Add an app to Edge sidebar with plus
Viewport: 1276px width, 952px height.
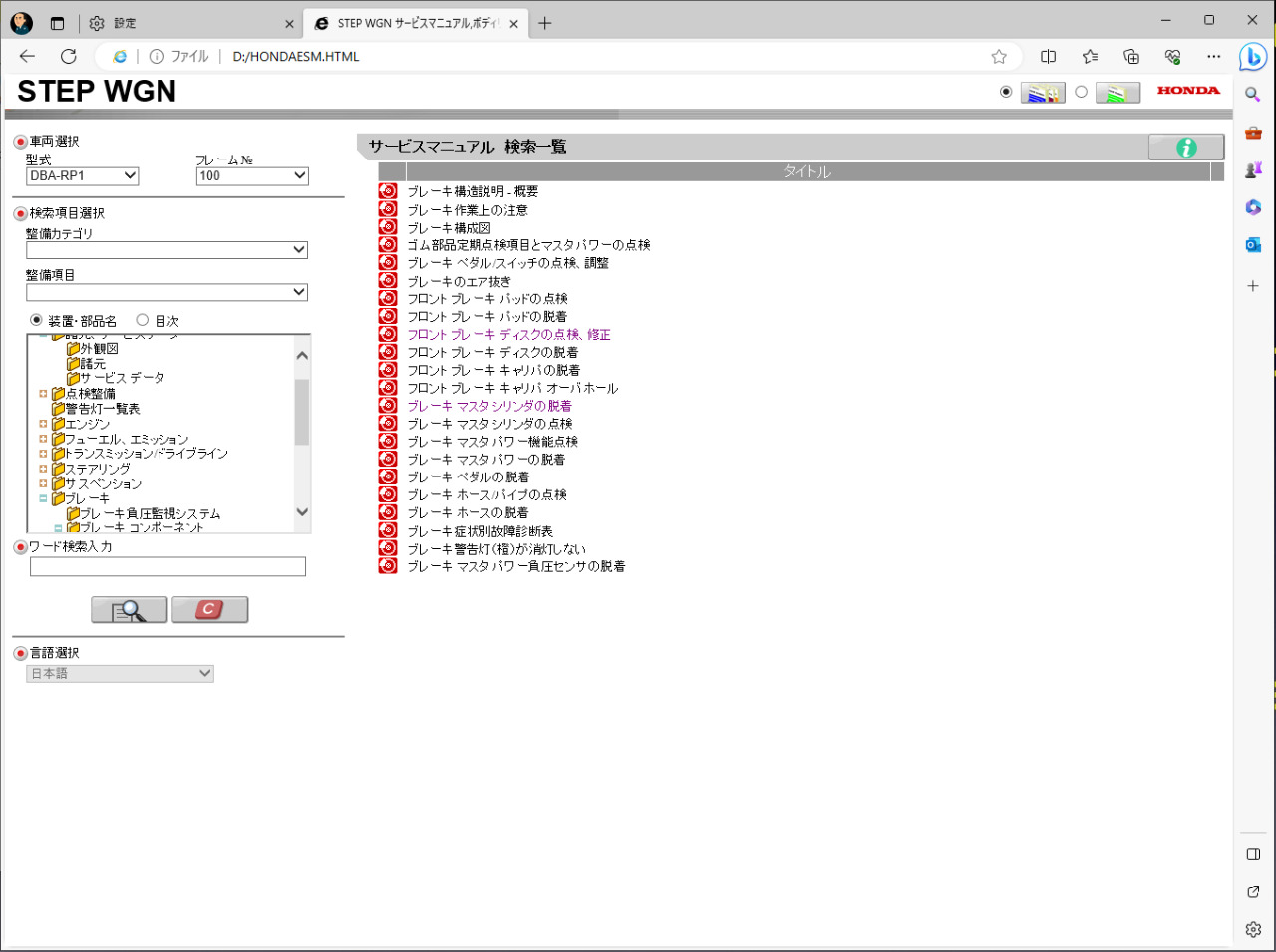[x=1253, y=286]
